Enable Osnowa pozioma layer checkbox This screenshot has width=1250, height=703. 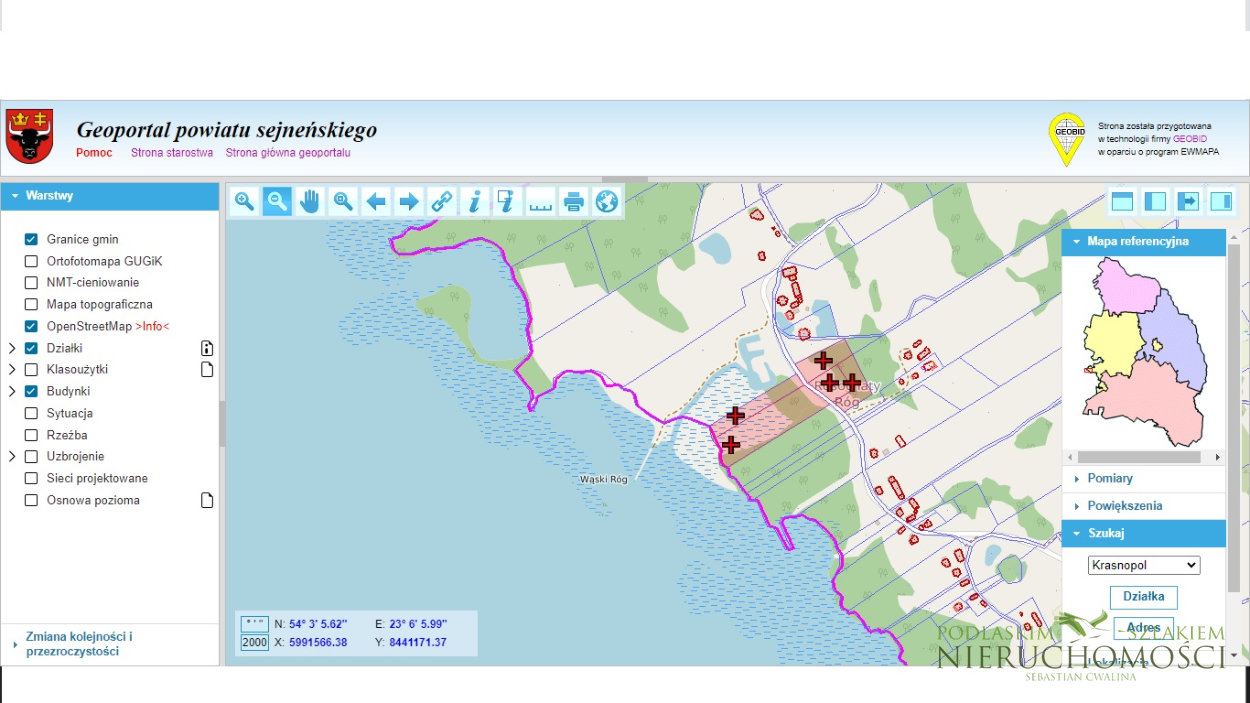click(31, 500)
